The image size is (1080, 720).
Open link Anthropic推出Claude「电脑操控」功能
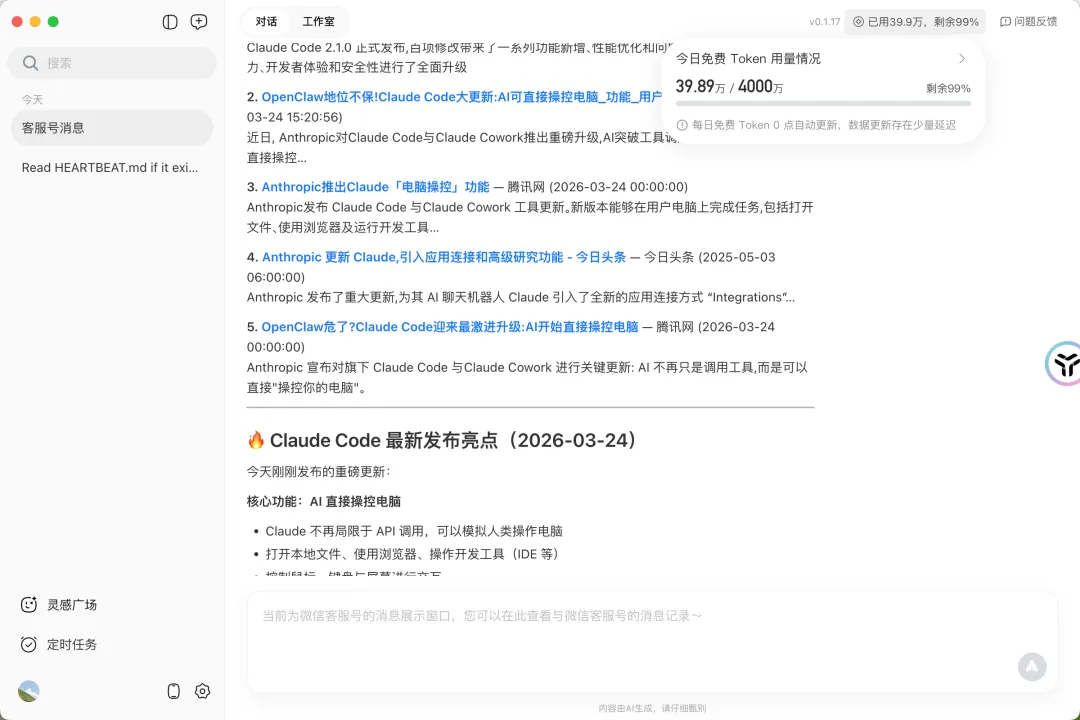[x=375, y=187]
